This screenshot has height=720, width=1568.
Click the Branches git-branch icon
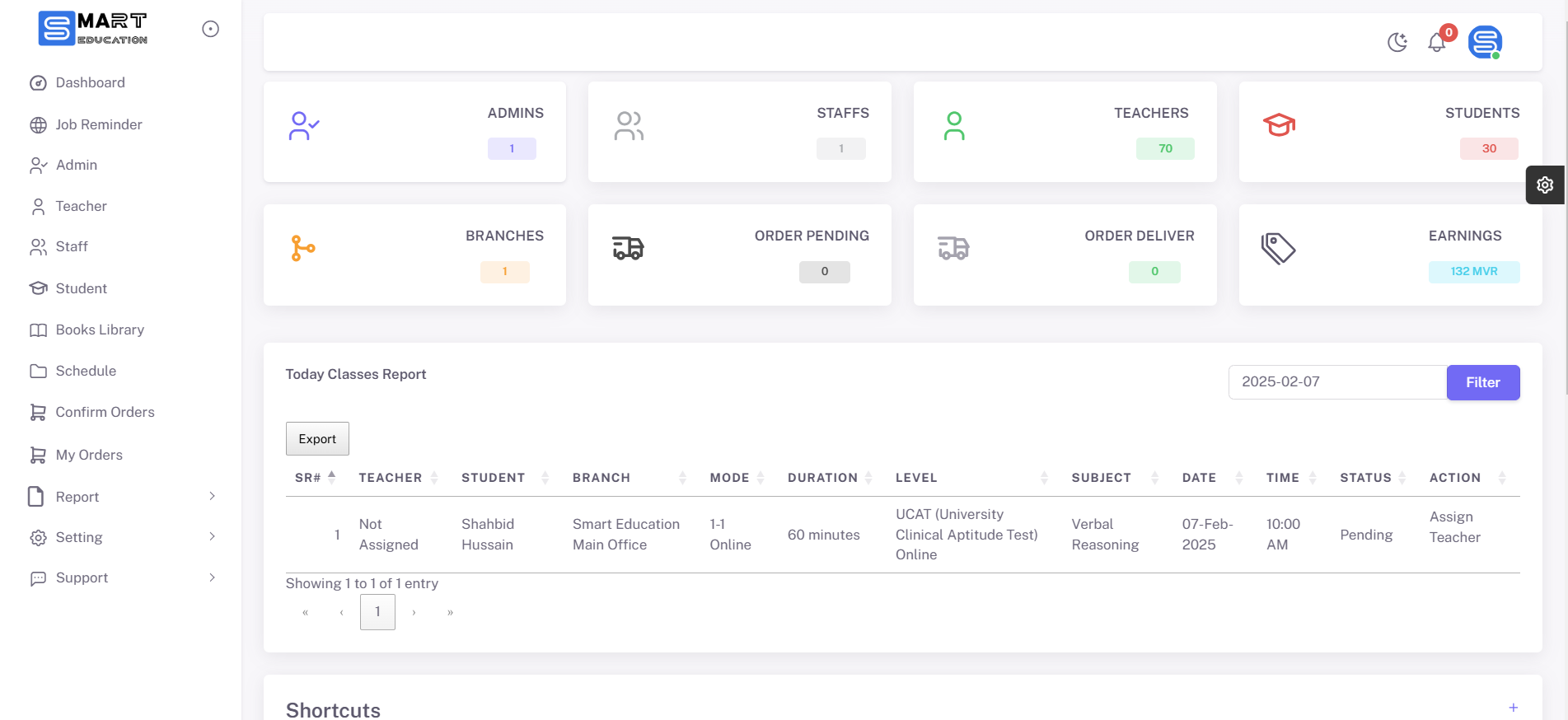pyautogui.click(x=303, y=248)
